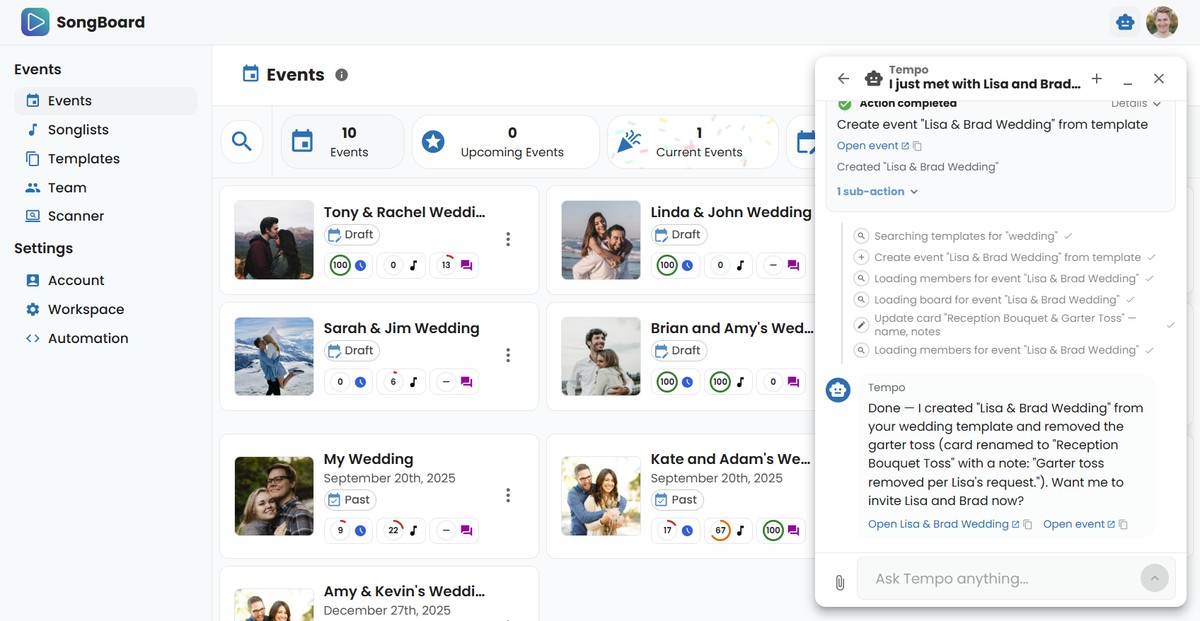Click the Tempo robot icon in chat header

873,76
